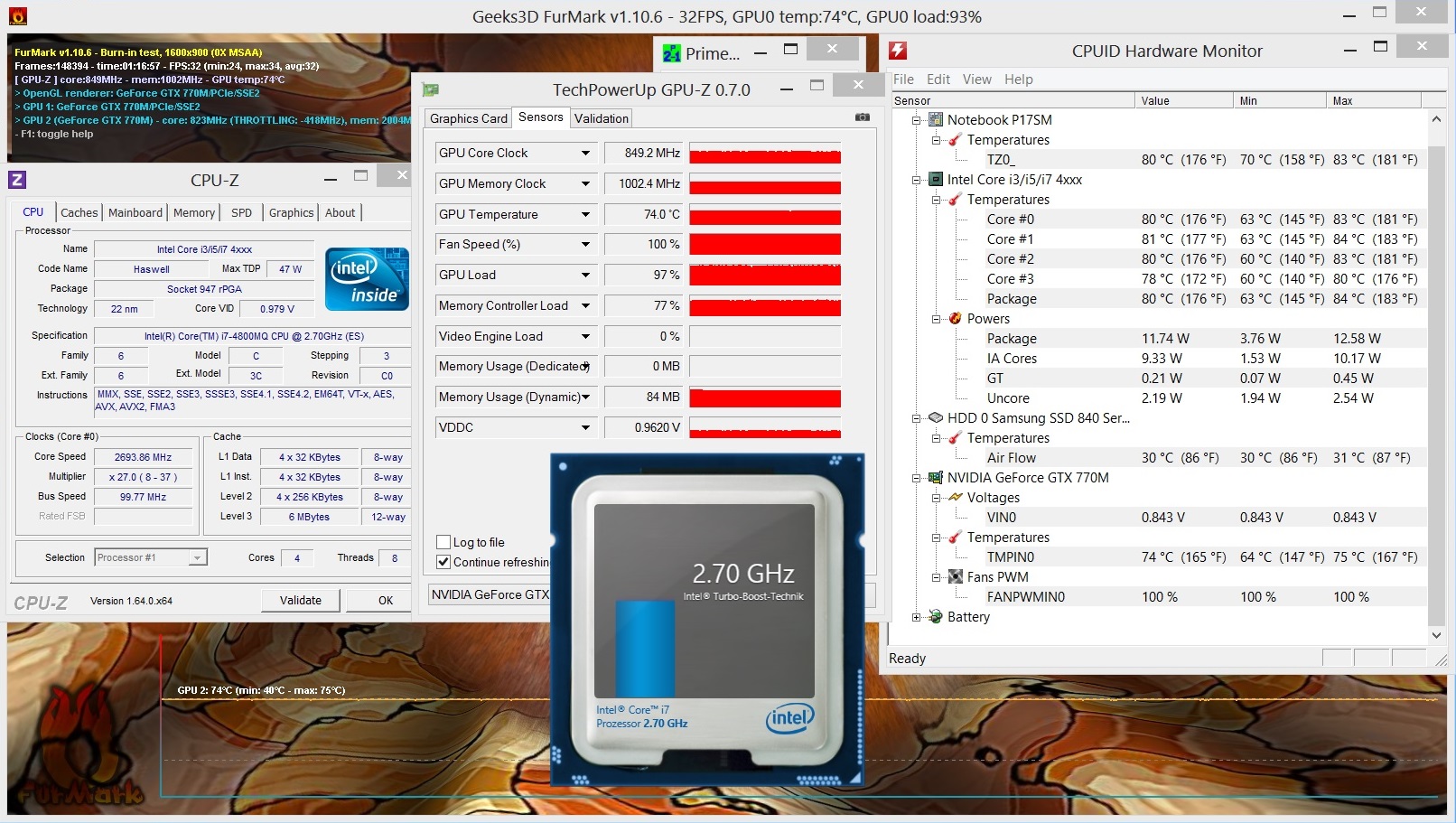The height and width of the screenshot is (823, 1456).
Task: Expand the Battery node
Action: [x=916, y=617]
